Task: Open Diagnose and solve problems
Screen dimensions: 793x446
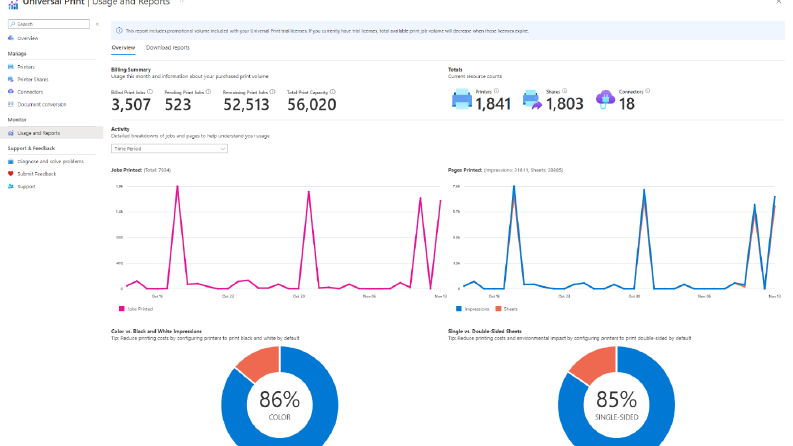Action: [51, 161]
